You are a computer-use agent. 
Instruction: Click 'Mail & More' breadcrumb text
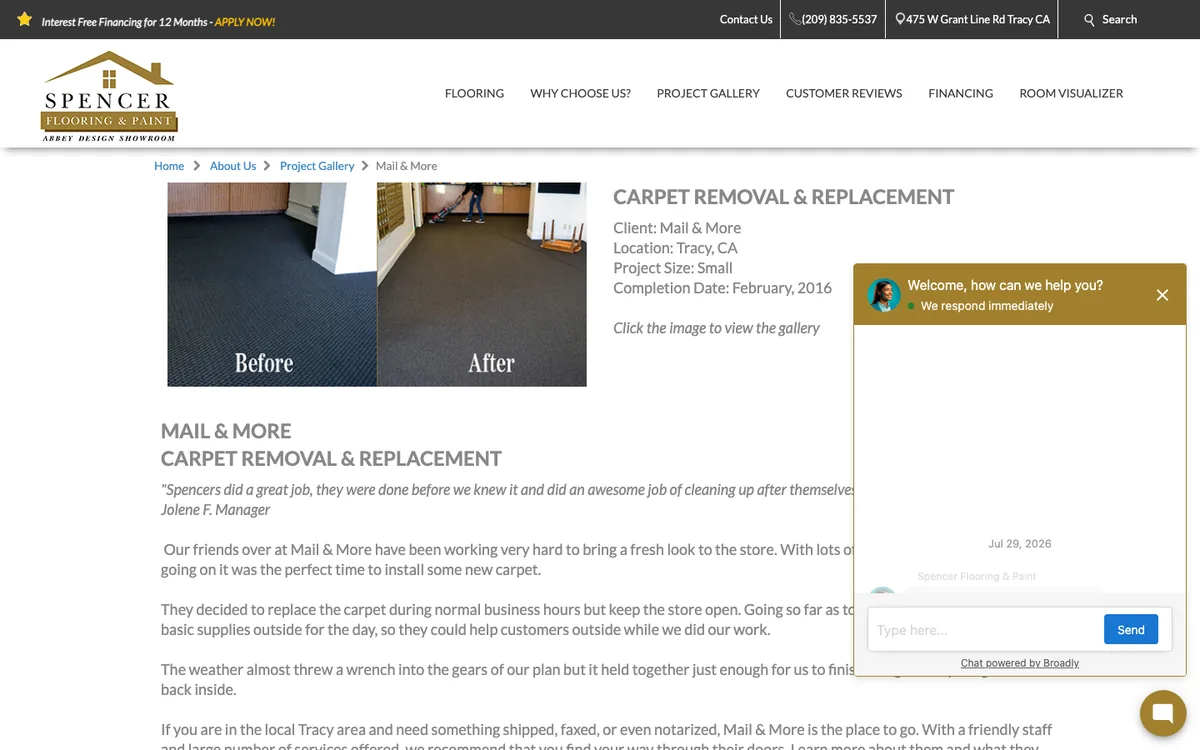coord(406,166)
